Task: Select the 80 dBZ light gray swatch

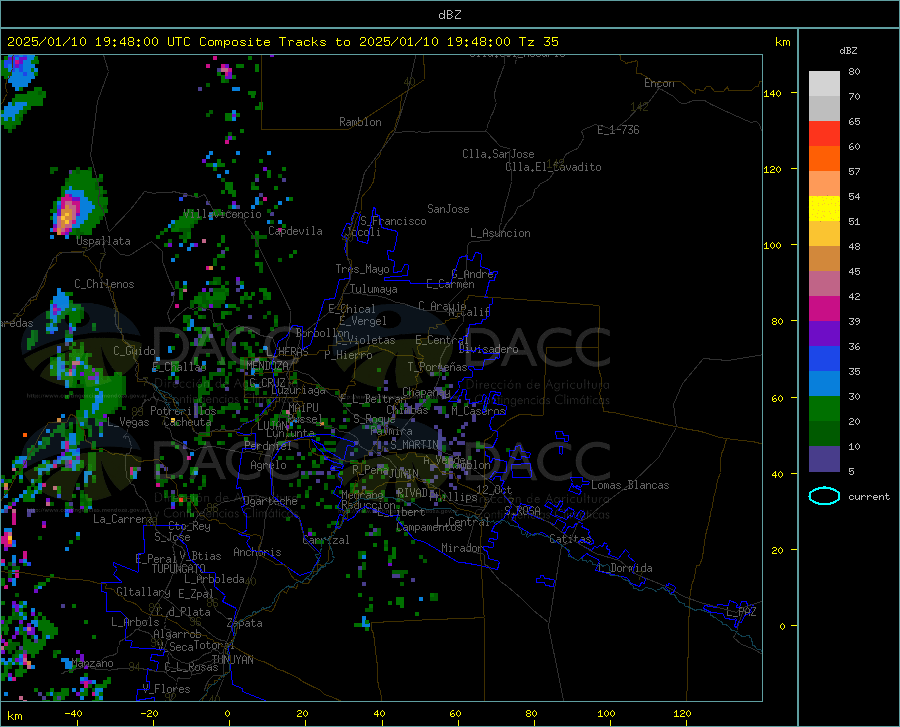Action: tap(824, 84)
